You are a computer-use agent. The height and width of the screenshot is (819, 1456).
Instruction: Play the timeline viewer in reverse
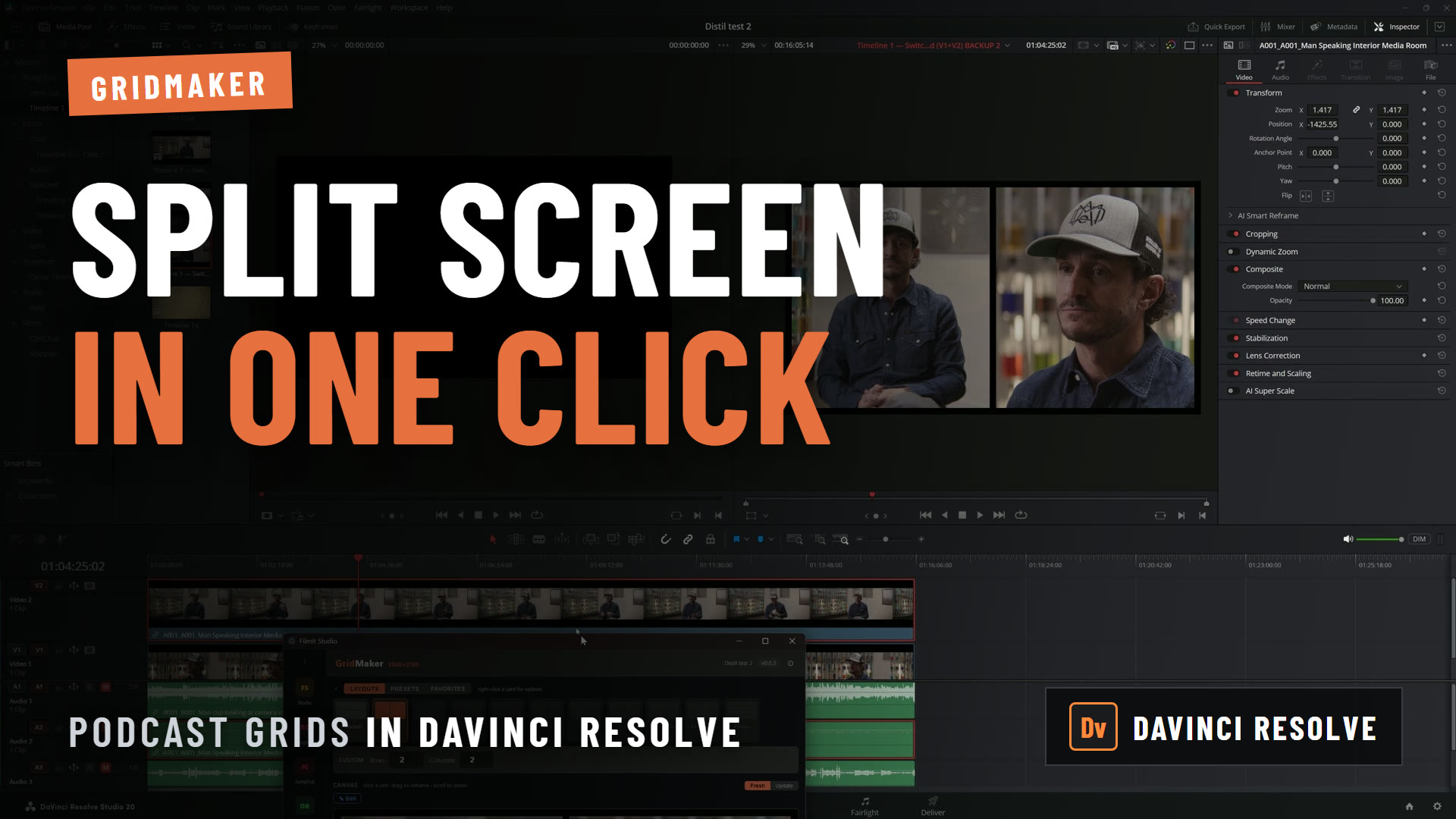[x=945, y=515]
